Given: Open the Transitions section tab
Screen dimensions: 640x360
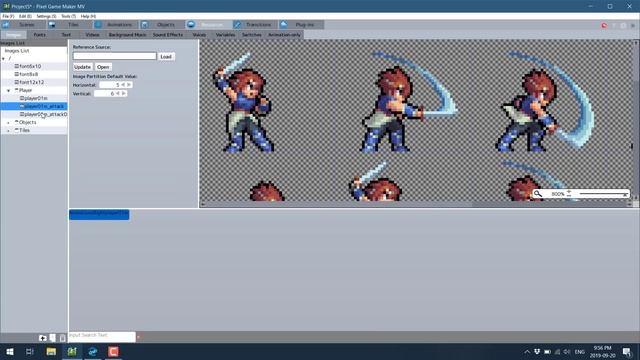Looking at the screenshot, I should pos(255,24).
